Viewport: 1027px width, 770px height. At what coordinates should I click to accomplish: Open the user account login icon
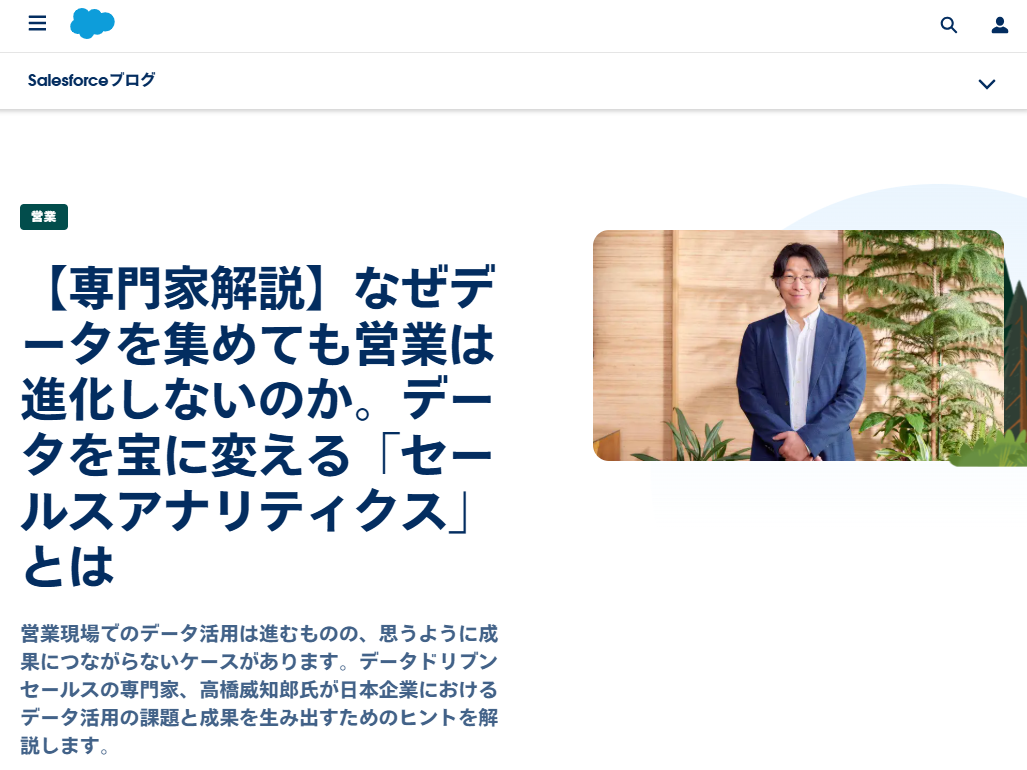(999, 25)
